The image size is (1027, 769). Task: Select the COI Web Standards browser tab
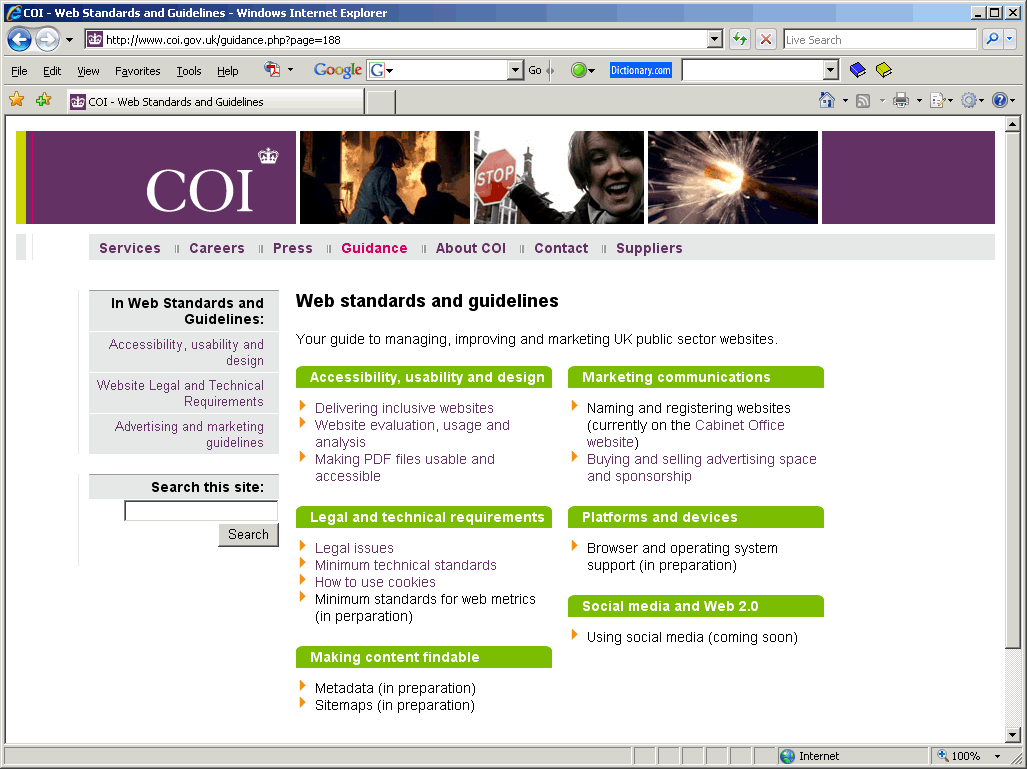pyautogui.click(x=215, y=102)
